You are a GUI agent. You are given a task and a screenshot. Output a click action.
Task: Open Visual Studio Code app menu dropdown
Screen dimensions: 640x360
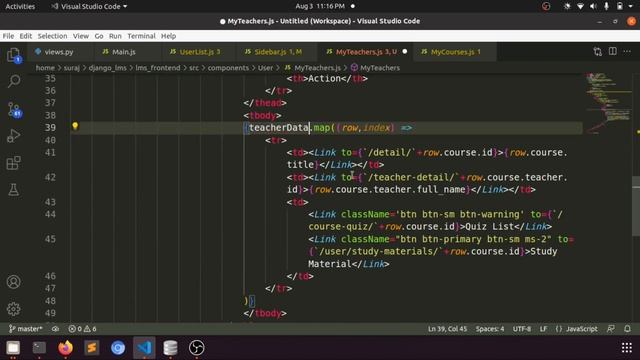[89, 6]
